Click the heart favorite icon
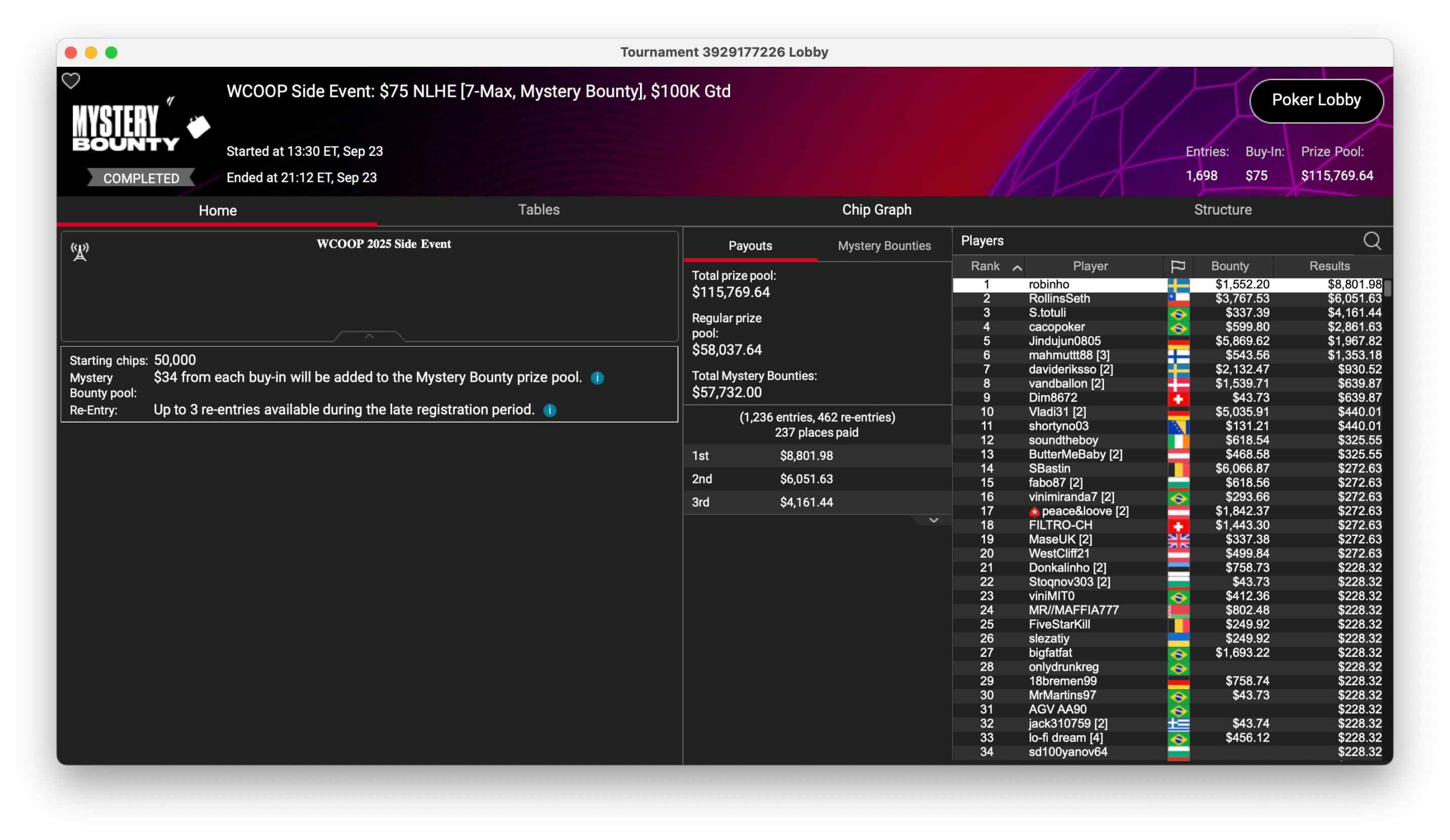This screenshot has width=1450, height=840. [71, 80]
